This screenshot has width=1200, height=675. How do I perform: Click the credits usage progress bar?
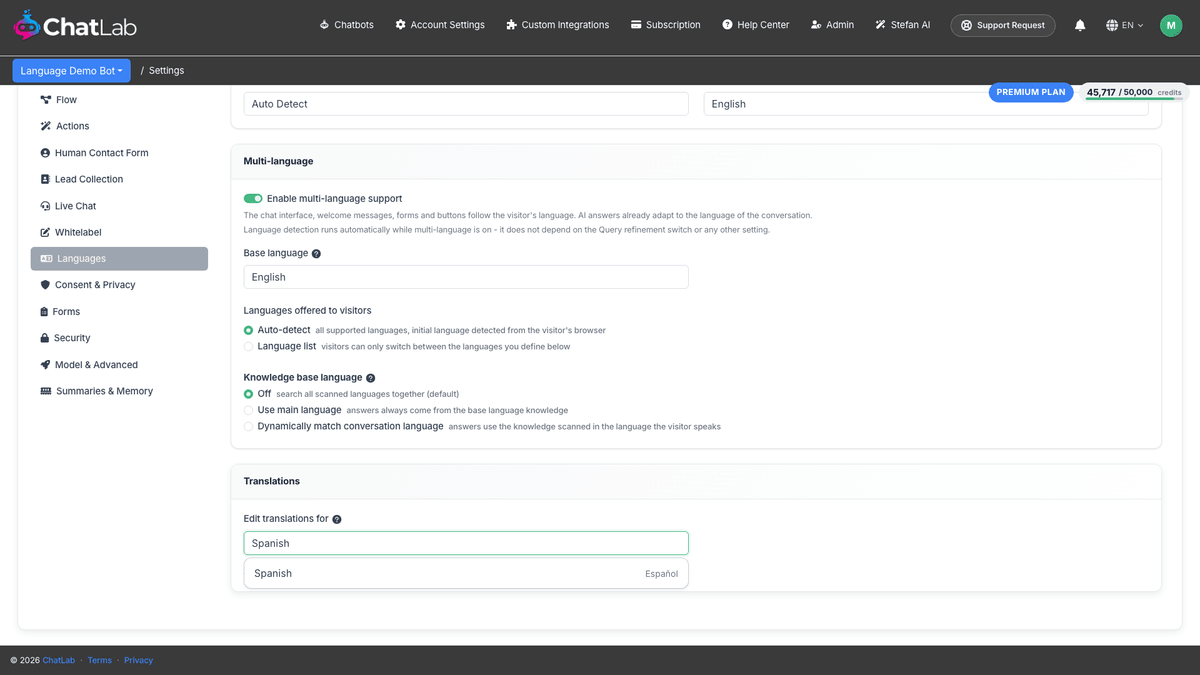point(1134,99)
